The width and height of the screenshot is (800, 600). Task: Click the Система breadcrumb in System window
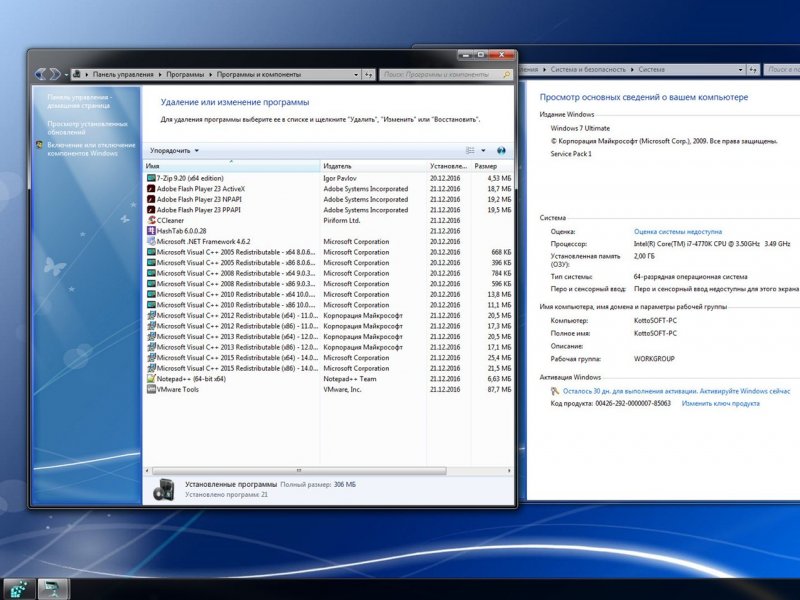tap(652, 69)
